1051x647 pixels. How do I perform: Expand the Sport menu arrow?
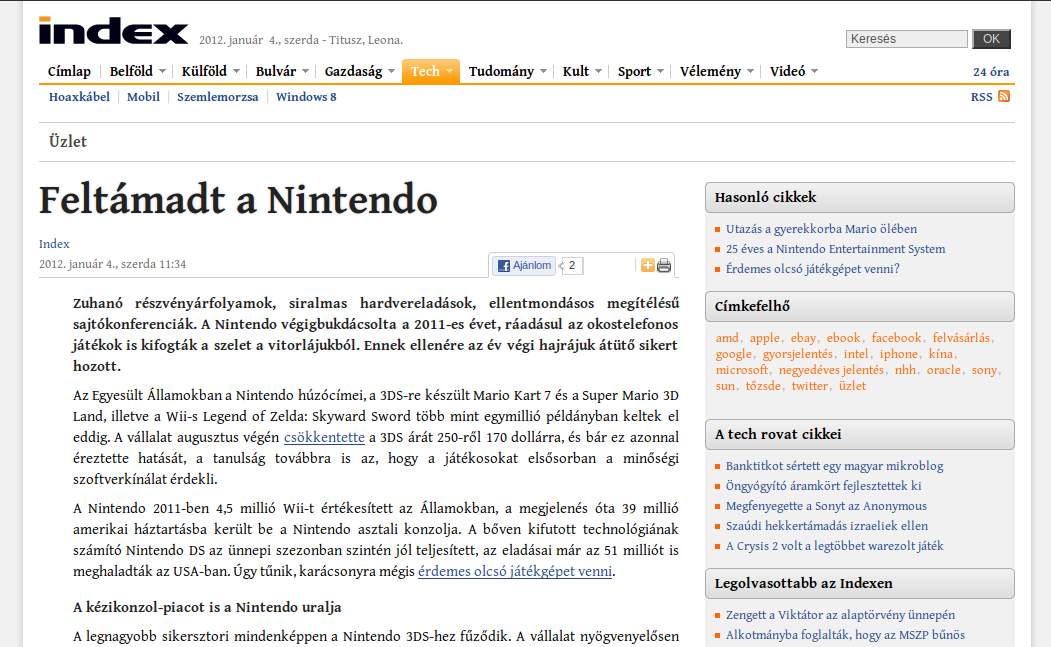tap(660, 71)
